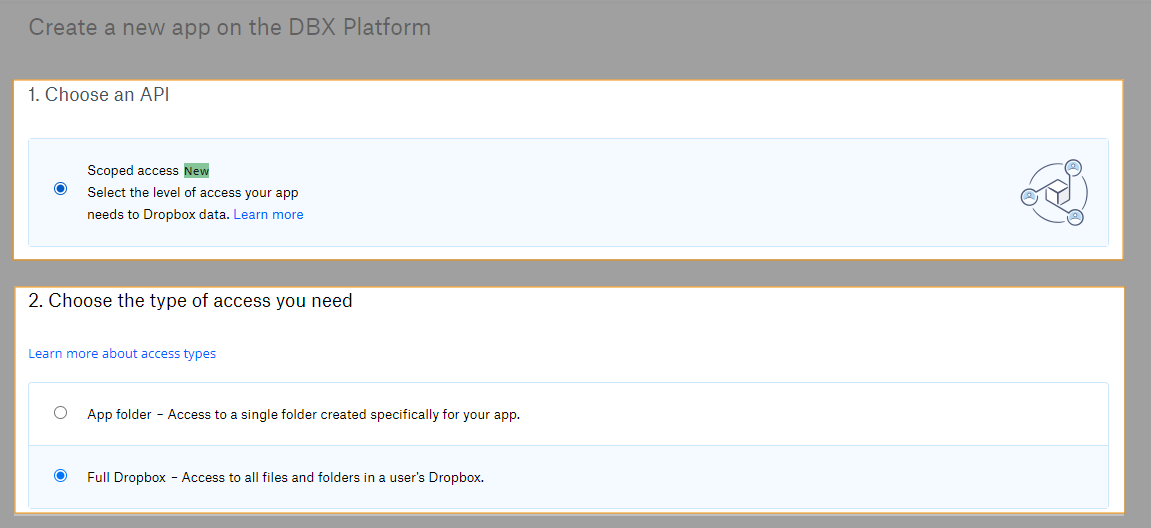1151x528 pixels.
Task: Click the Scoped access network diagram icon
Action: coord(1054,192)
